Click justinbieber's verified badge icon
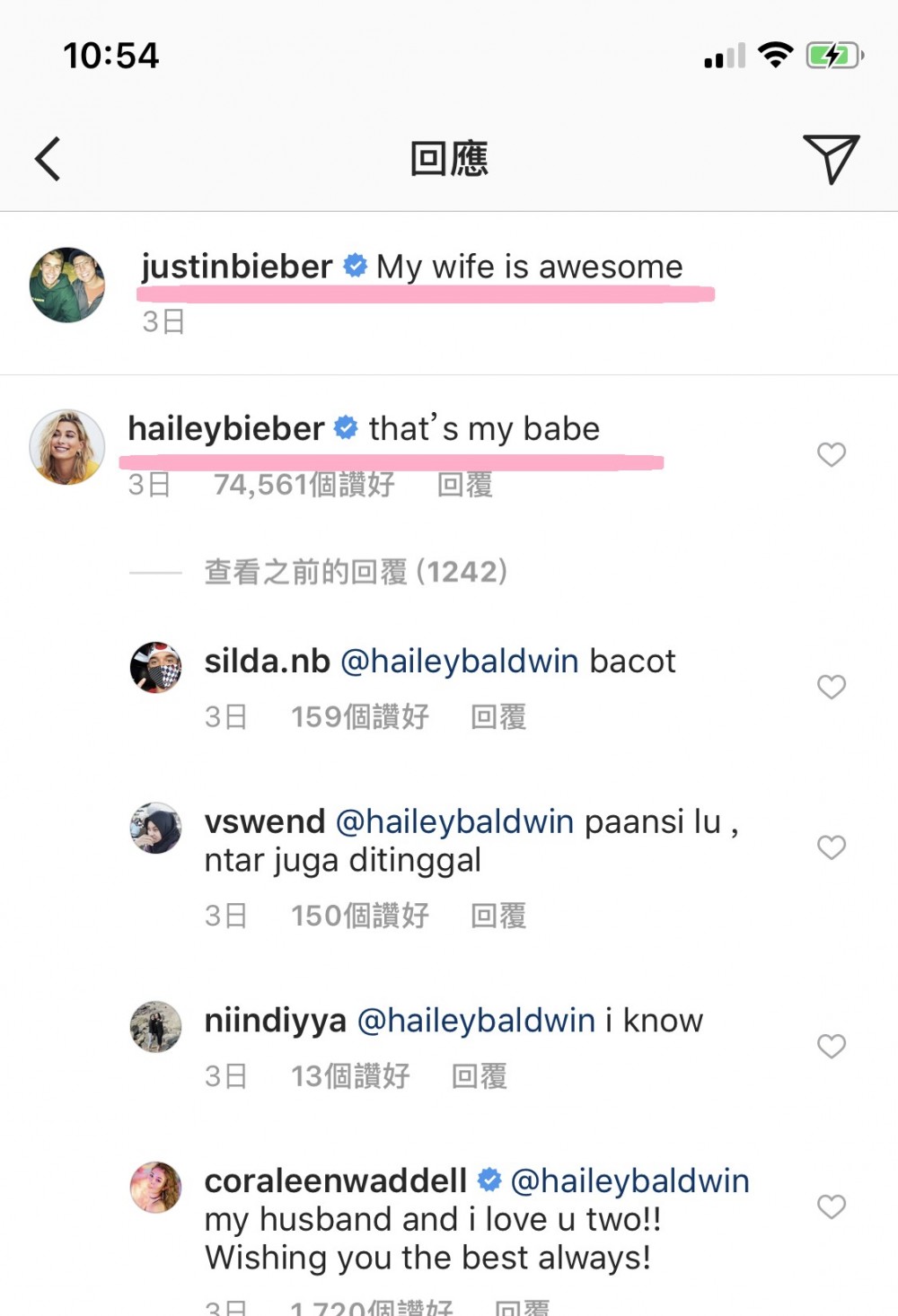Screen dimensions: 898x1316 pos(354,266)
